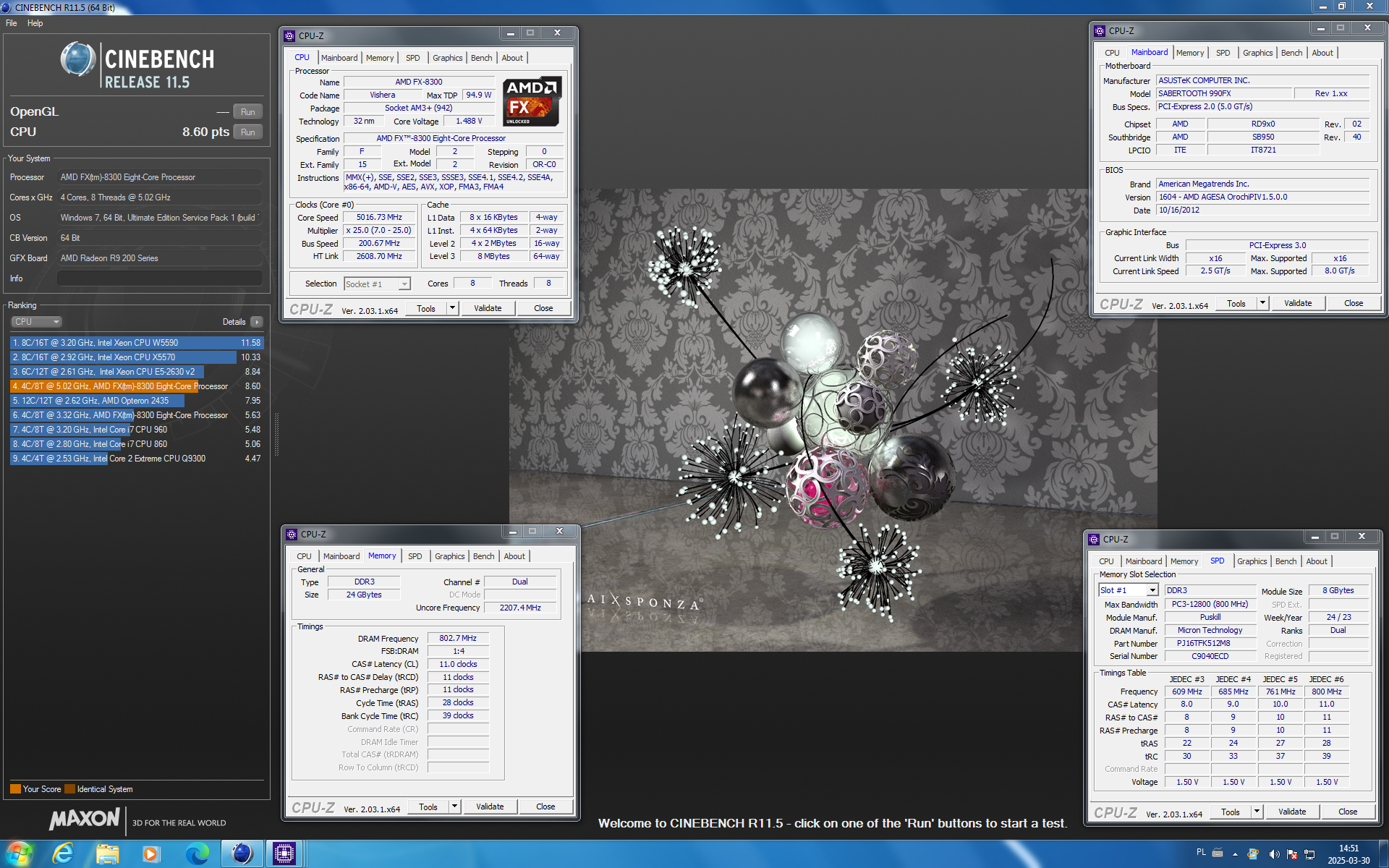The height and width of the screenshot is (868, 1389).
Task: Expand ranking Details with the arrow button
Action: coord(257,322)
